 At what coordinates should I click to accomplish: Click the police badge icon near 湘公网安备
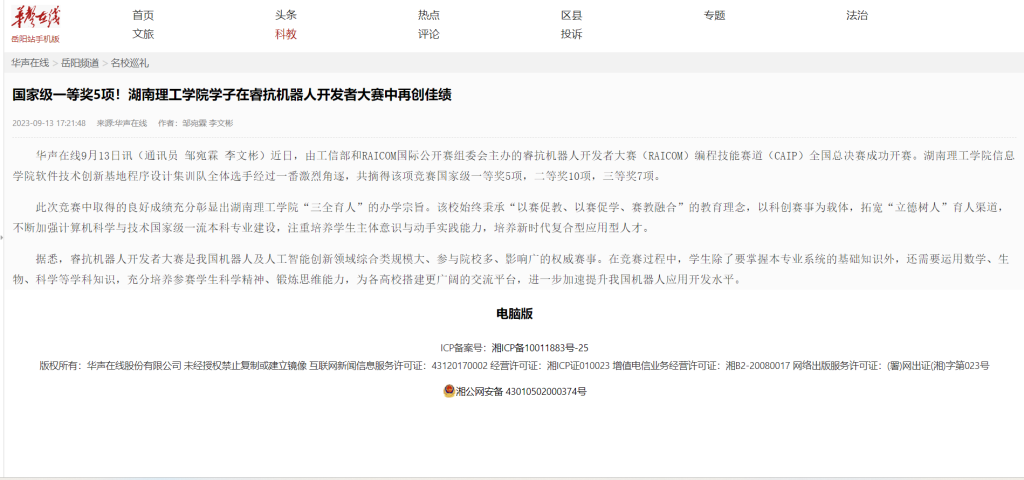[x=449, y=391]
